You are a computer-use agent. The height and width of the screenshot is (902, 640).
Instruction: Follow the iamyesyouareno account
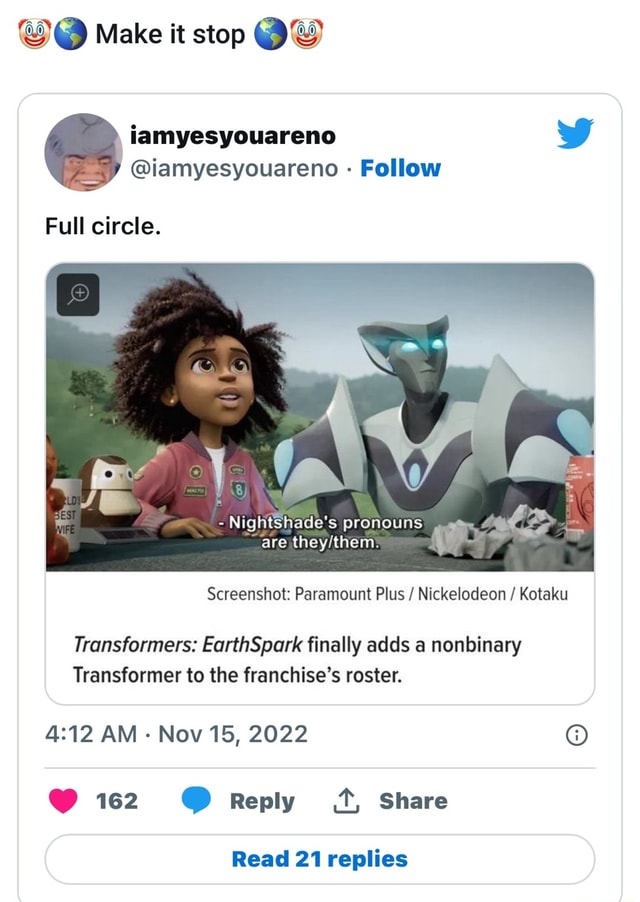(402, 168)
